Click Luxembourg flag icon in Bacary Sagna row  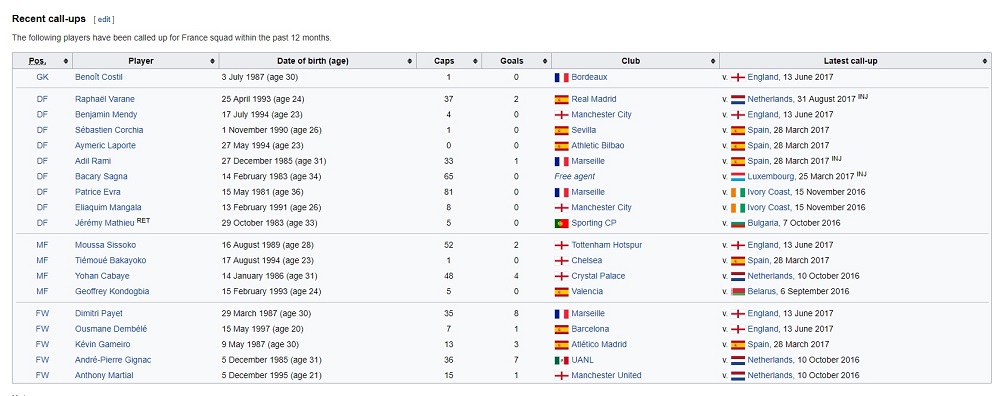click(x=738, y=177)
